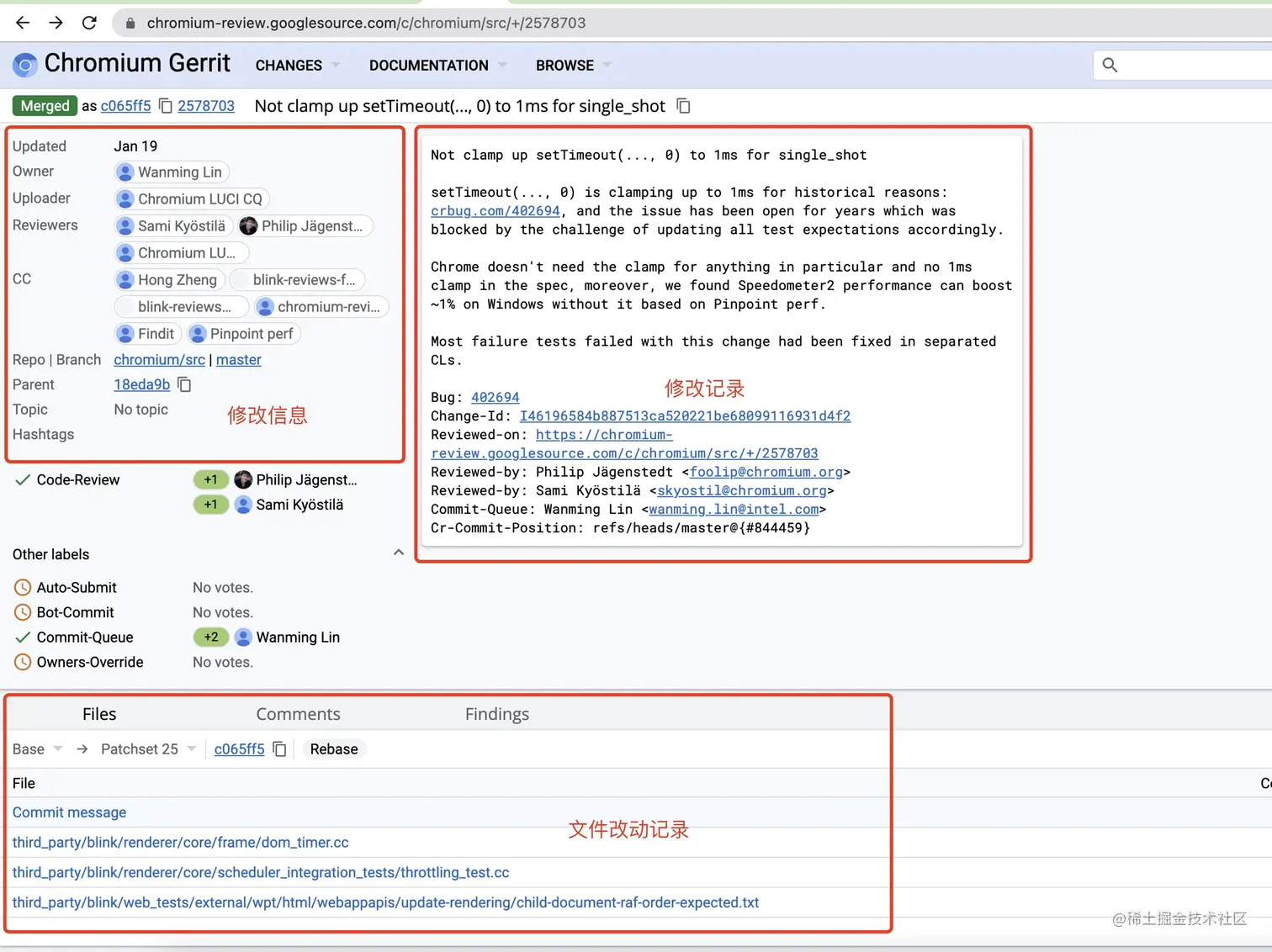Click Code-Review +1 vote by Philip
This screenshot has height=952, width=1272.
pos(210,479)
